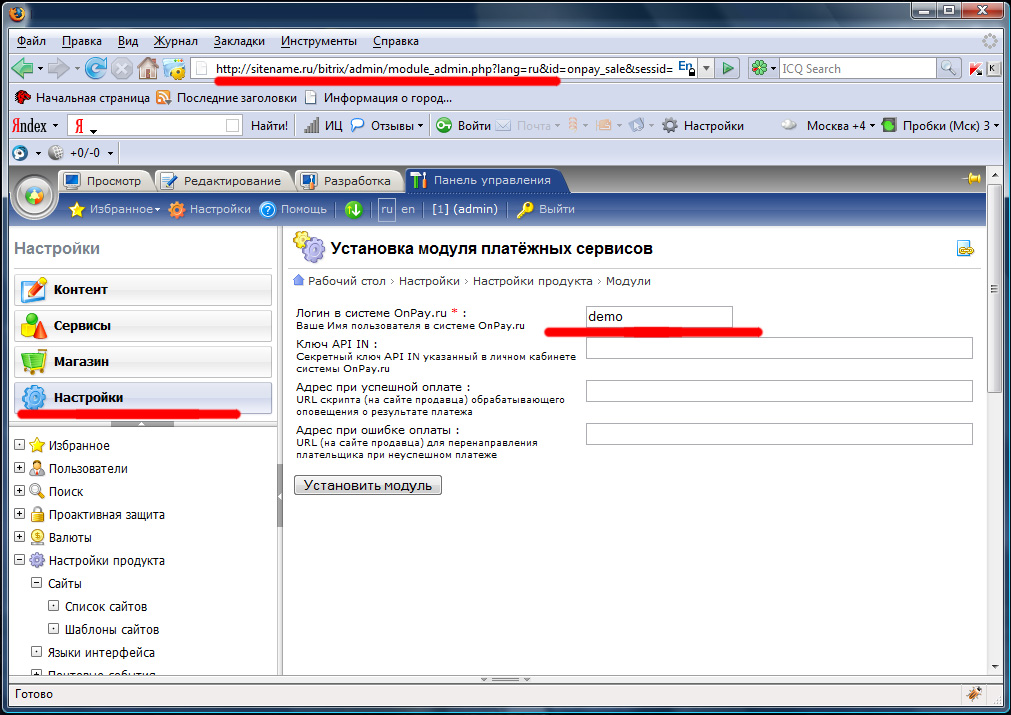
Task: Open the Избранное dropdown in toolbar
Action: [114, 209]
